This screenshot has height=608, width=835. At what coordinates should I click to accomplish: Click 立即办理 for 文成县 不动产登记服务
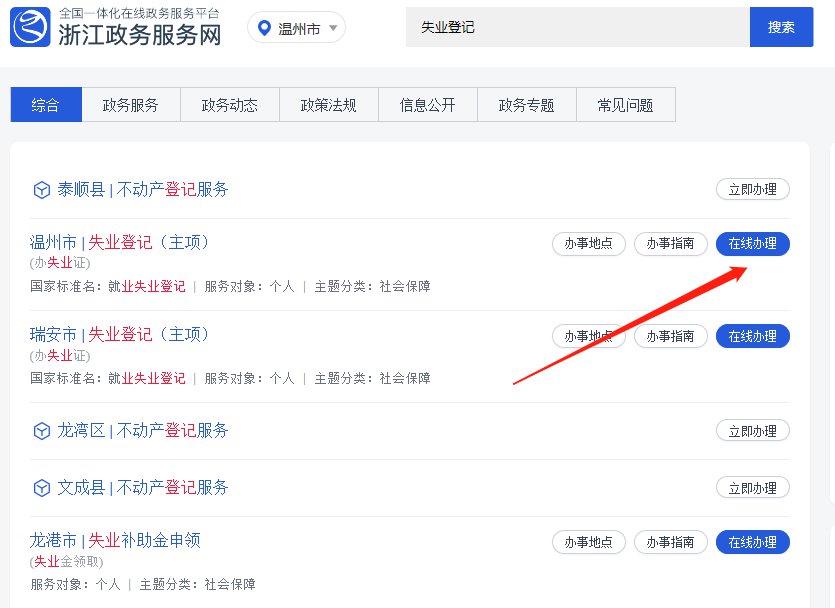752,488
